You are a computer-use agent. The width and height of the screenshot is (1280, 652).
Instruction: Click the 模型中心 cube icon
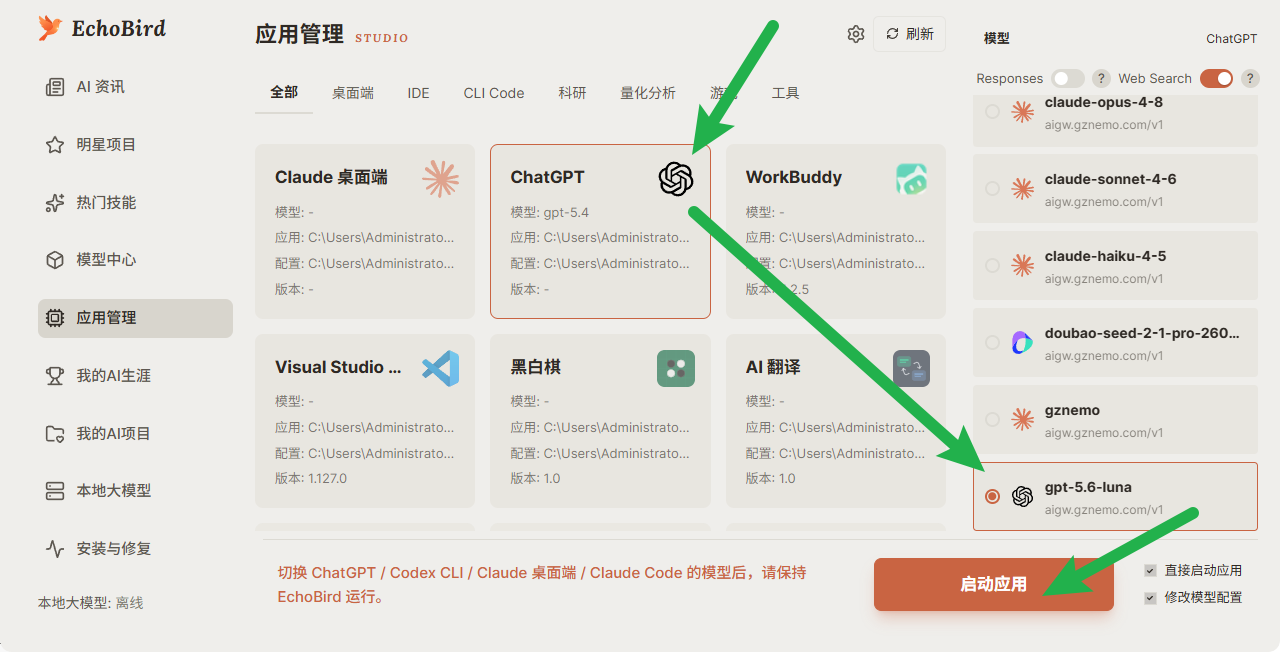[x=55, y=260]
